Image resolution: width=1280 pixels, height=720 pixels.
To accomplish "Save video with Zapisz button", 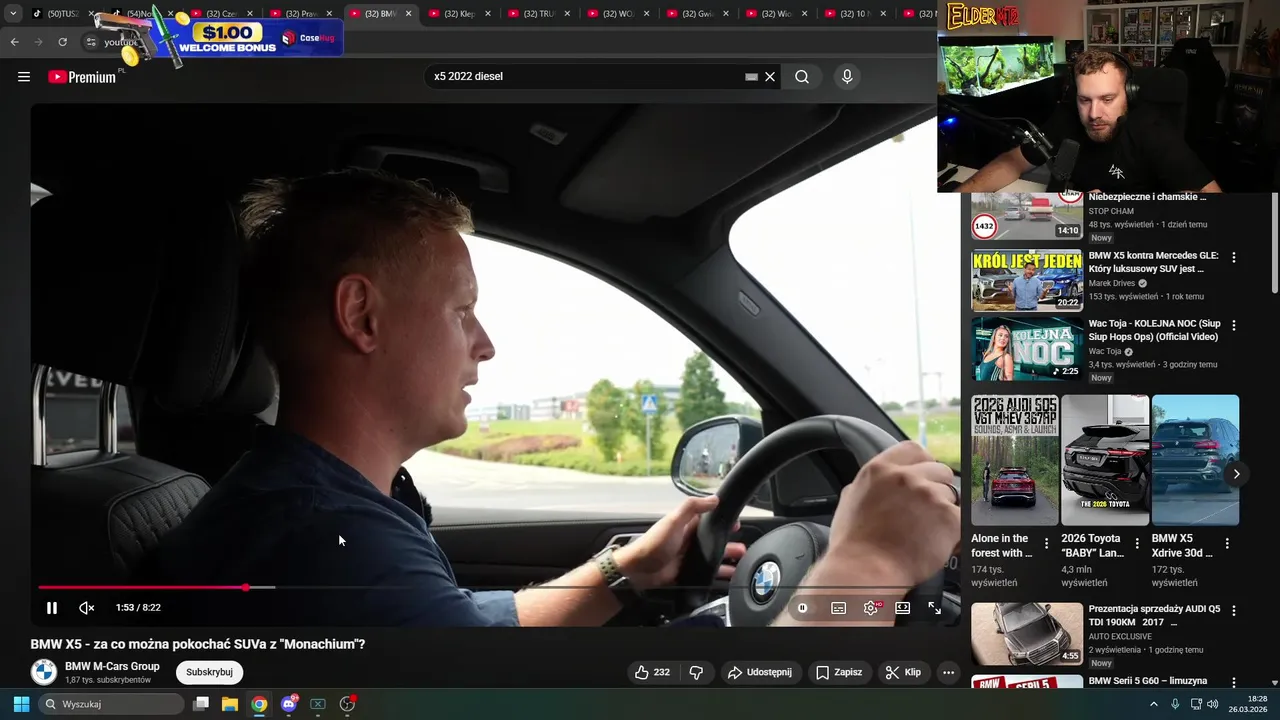I will (839, 672).
